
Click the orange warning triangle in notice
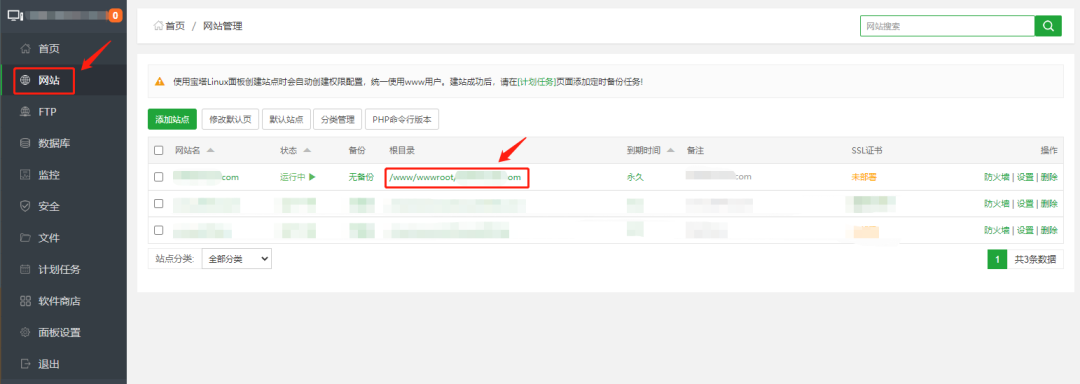(x=160, y=82)
